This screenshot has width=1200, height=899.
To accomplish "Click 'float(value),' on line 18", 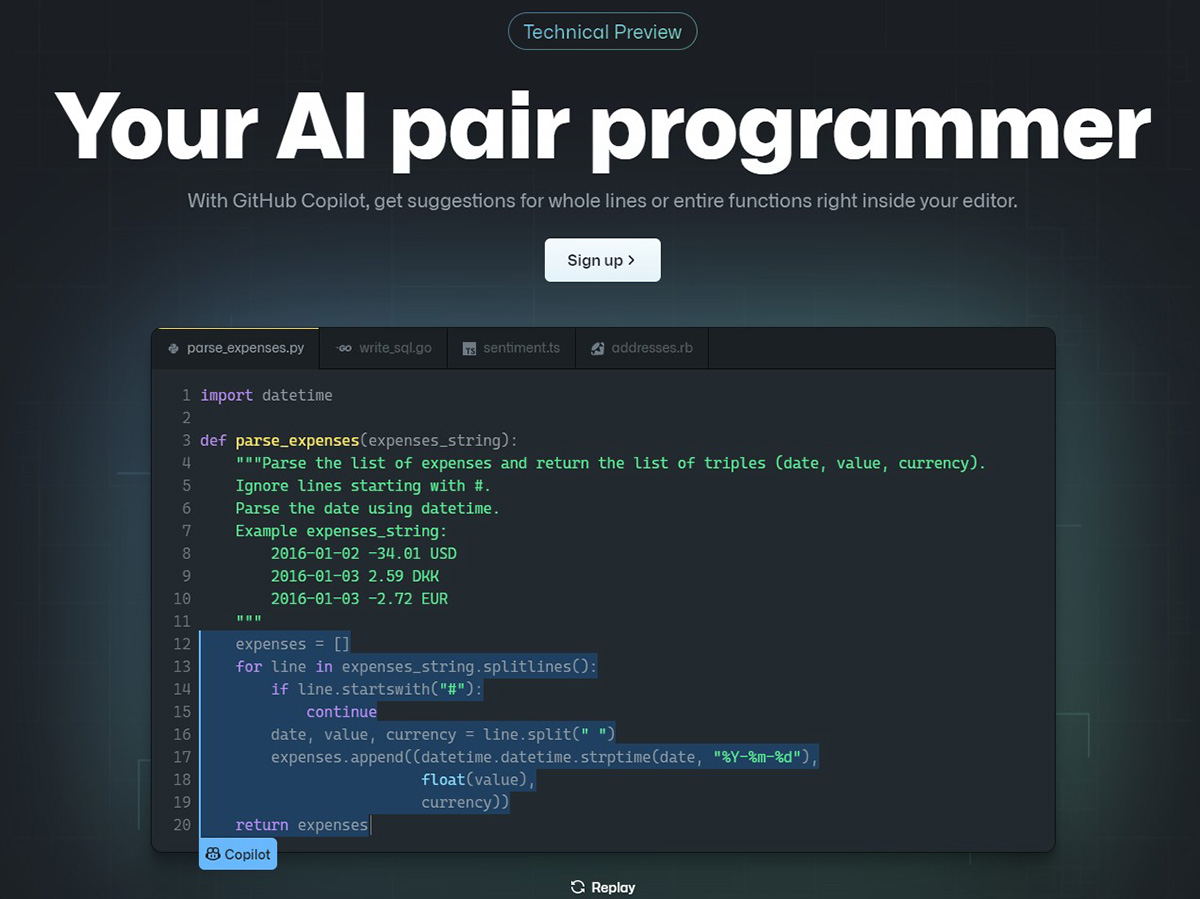I will coord(479,780).
